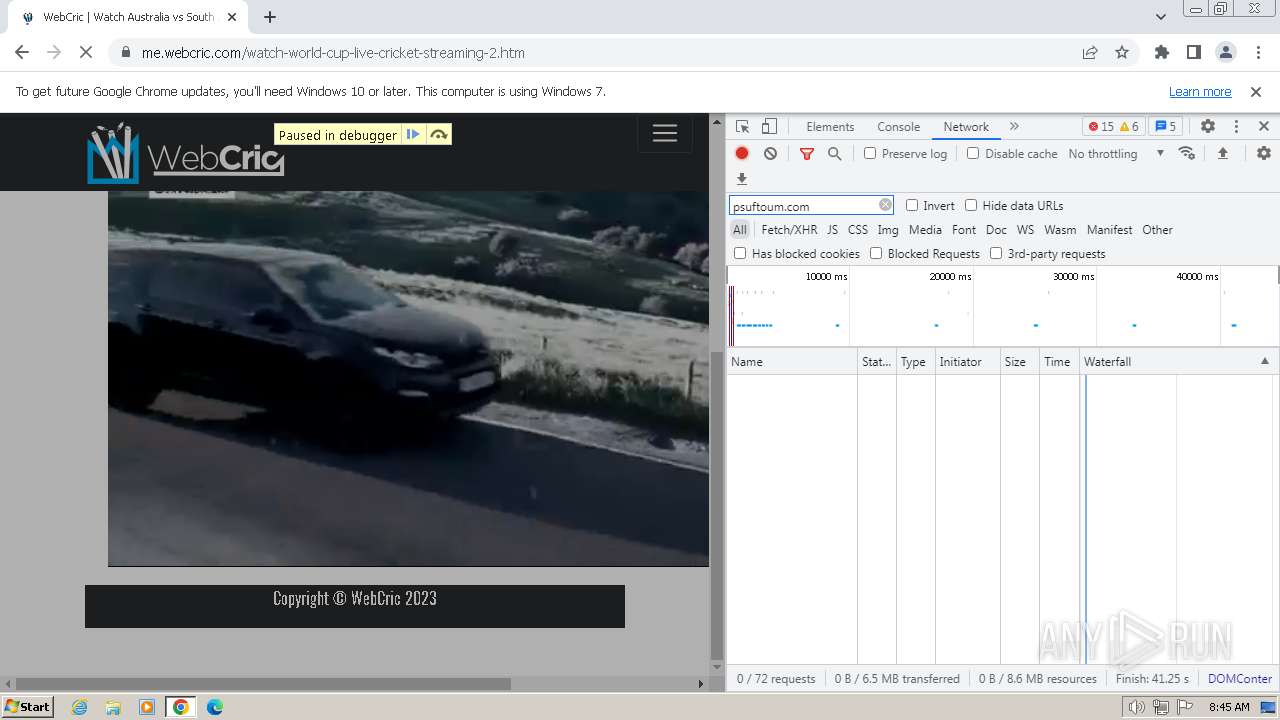This screenshot has height=720, width=1280.
Task: Click the share page icon in address bar
Action: [1090, 52]
